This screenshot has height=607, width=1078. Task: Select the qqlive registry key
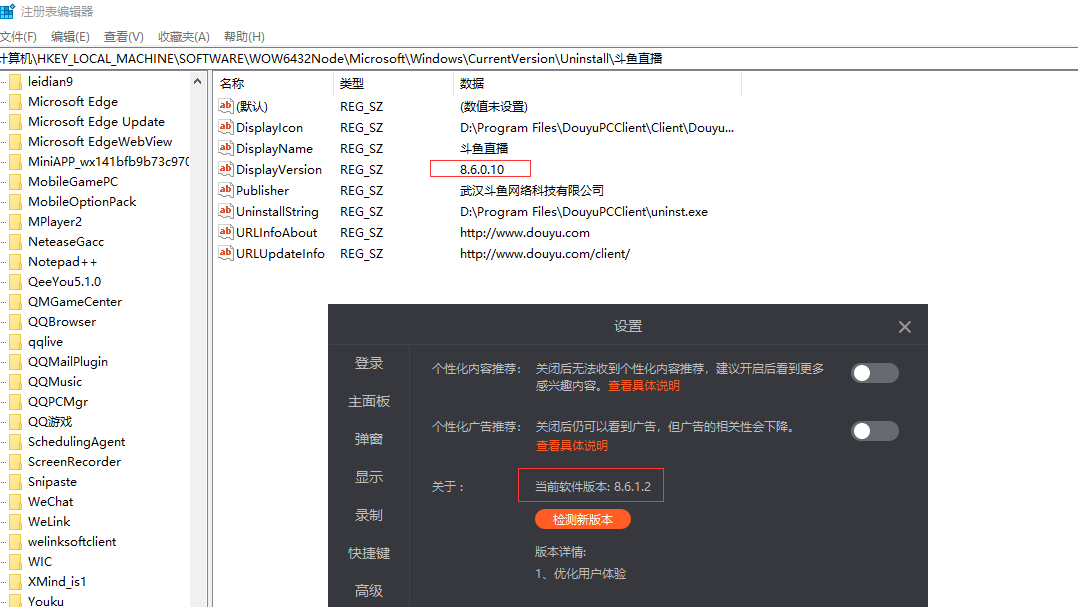45,342
